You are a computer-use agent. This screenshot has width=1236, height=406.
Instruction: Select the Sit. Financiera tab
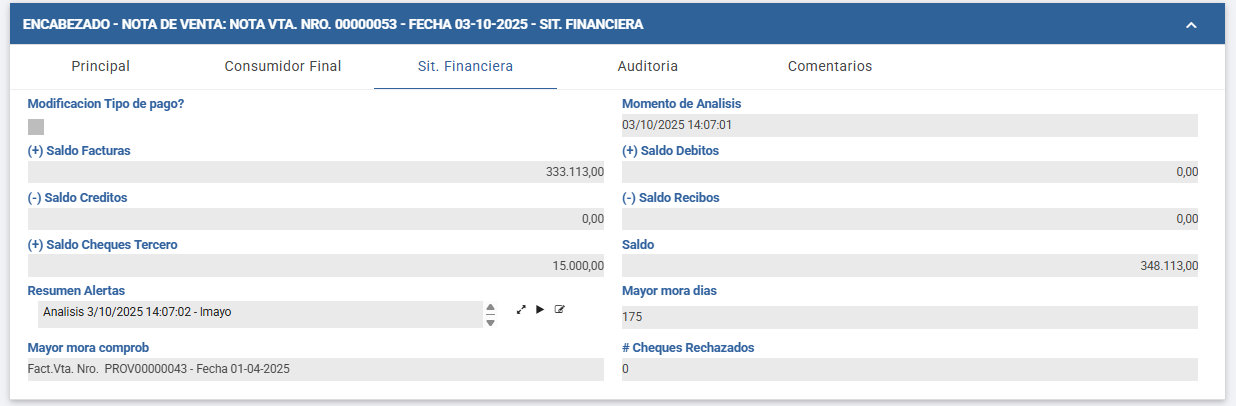(465, 67)
